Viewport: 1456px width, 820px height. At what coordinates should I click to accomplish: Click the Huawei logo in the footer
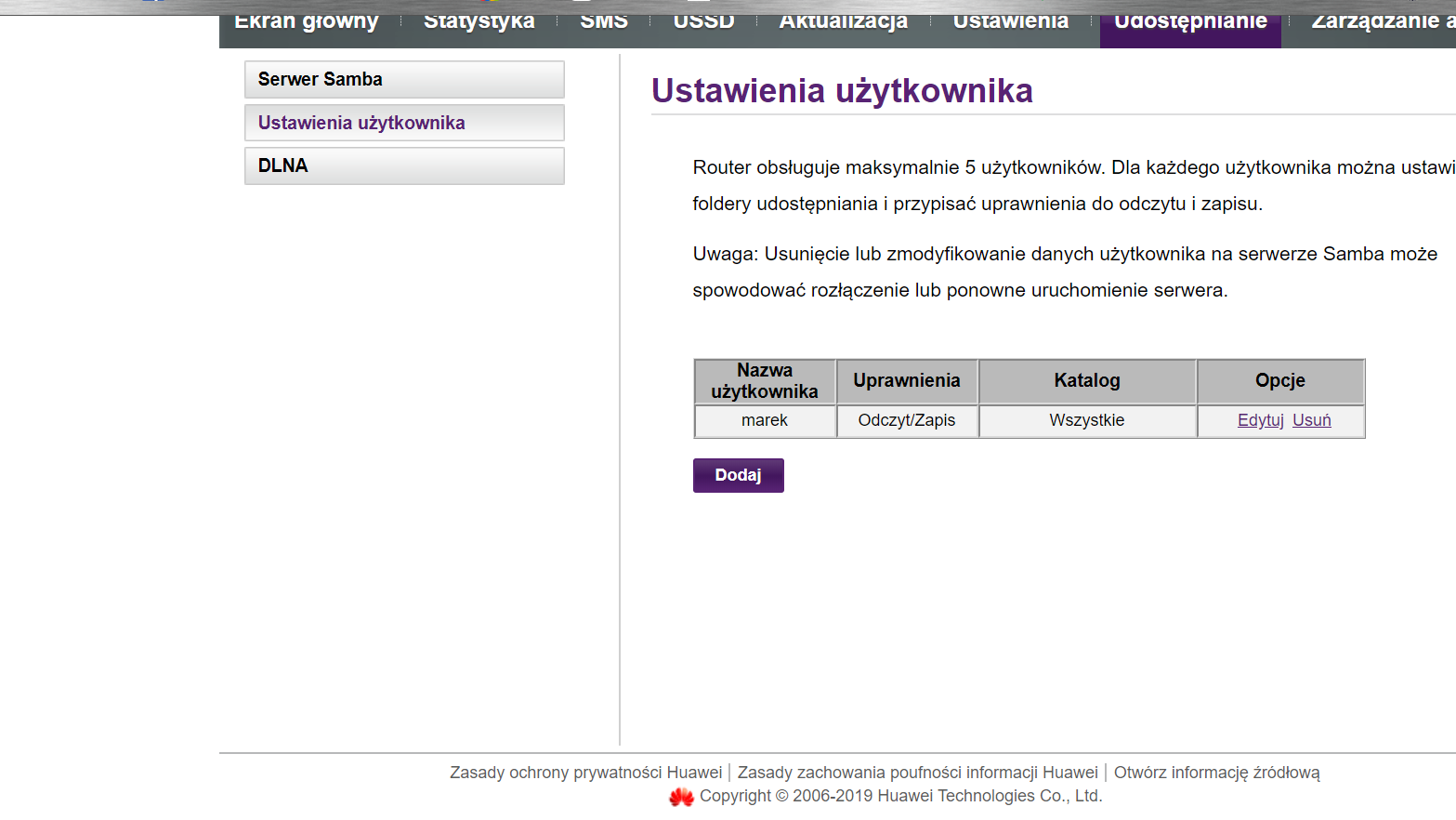point(681,797)
